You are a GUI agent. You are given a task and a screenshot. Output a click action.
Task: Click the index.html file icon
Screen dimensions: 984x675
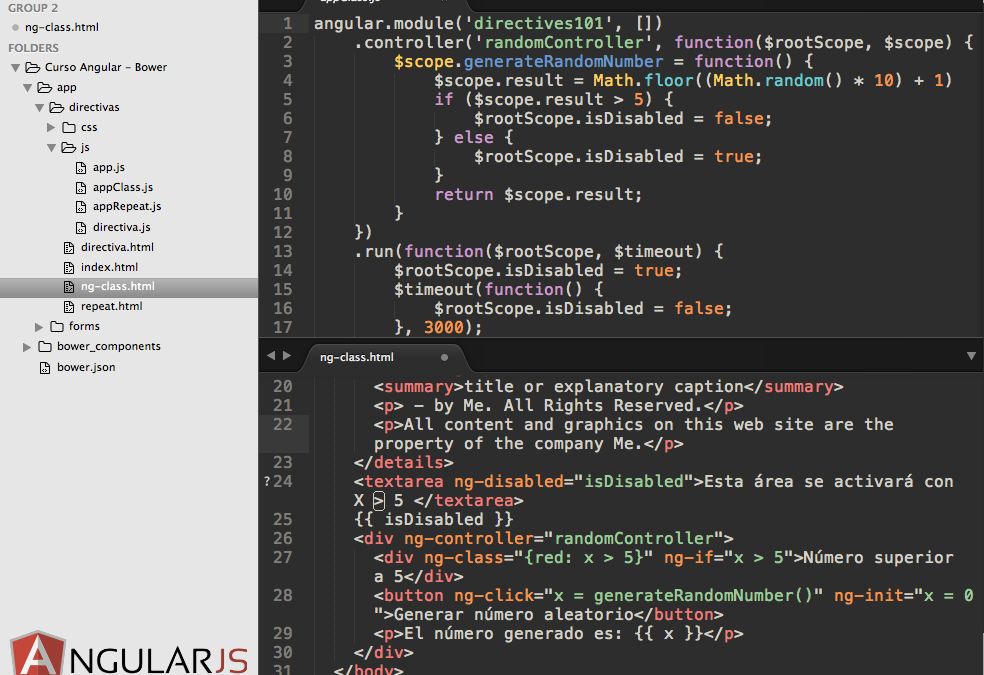(69, 268)
